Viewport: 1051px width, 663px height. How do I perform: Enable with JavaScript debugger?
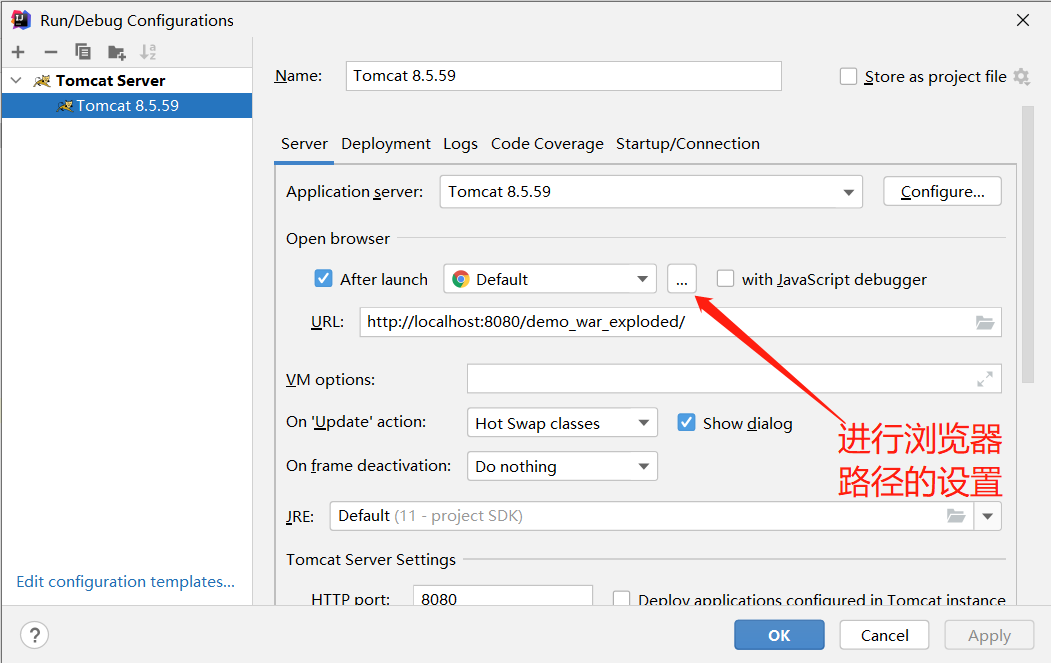point(725,278)
